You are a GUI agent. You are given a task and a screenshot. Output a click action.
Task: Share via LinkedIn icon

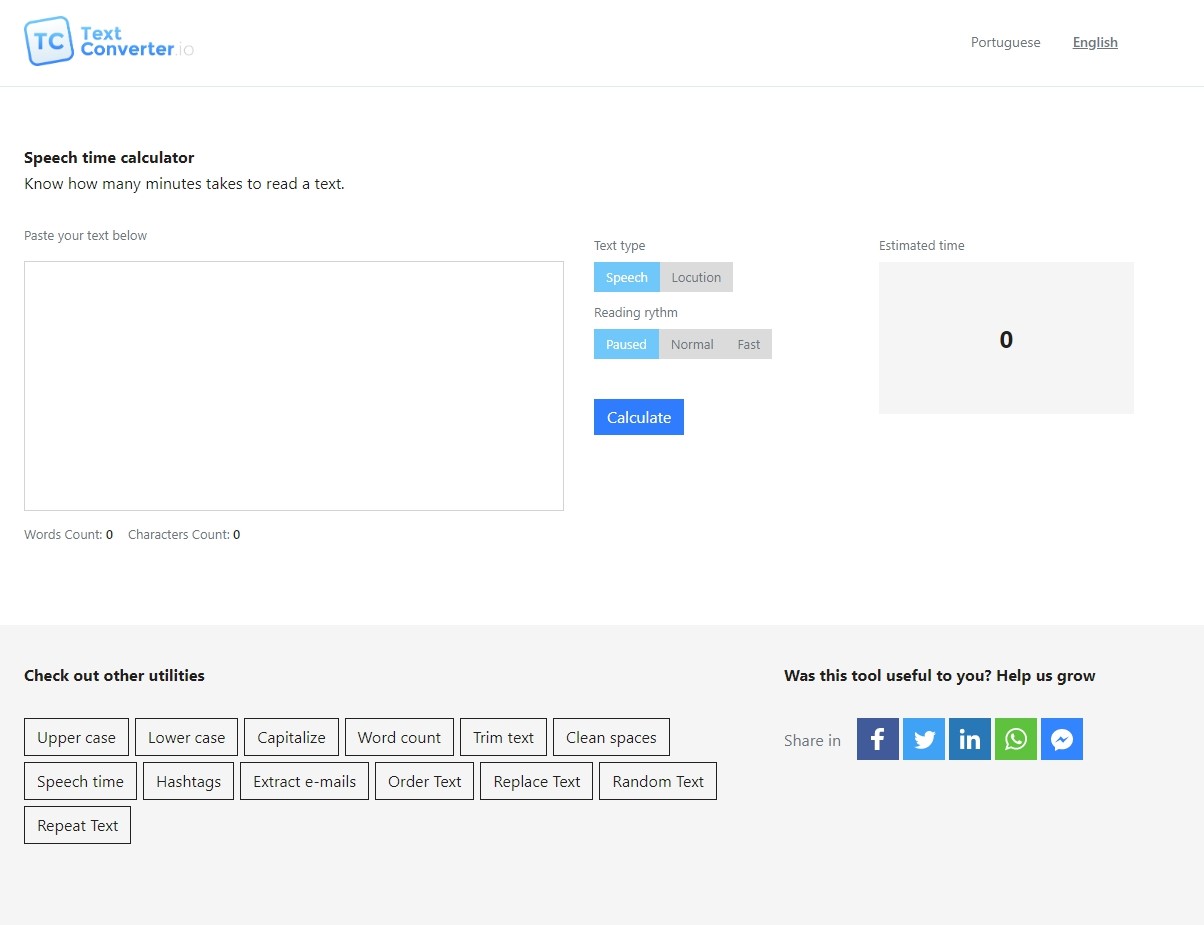click(969, 739)
